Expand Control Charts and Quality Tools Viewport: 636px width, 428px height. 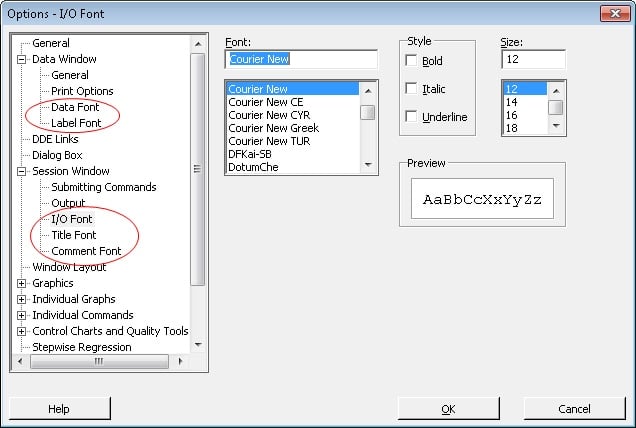pos(22,332)
